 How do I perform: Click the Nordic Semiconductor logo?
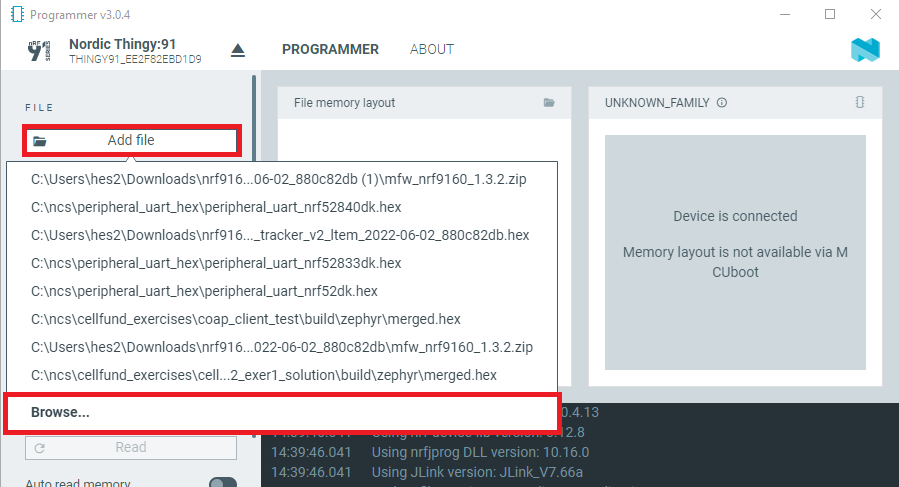click(865, 50)
